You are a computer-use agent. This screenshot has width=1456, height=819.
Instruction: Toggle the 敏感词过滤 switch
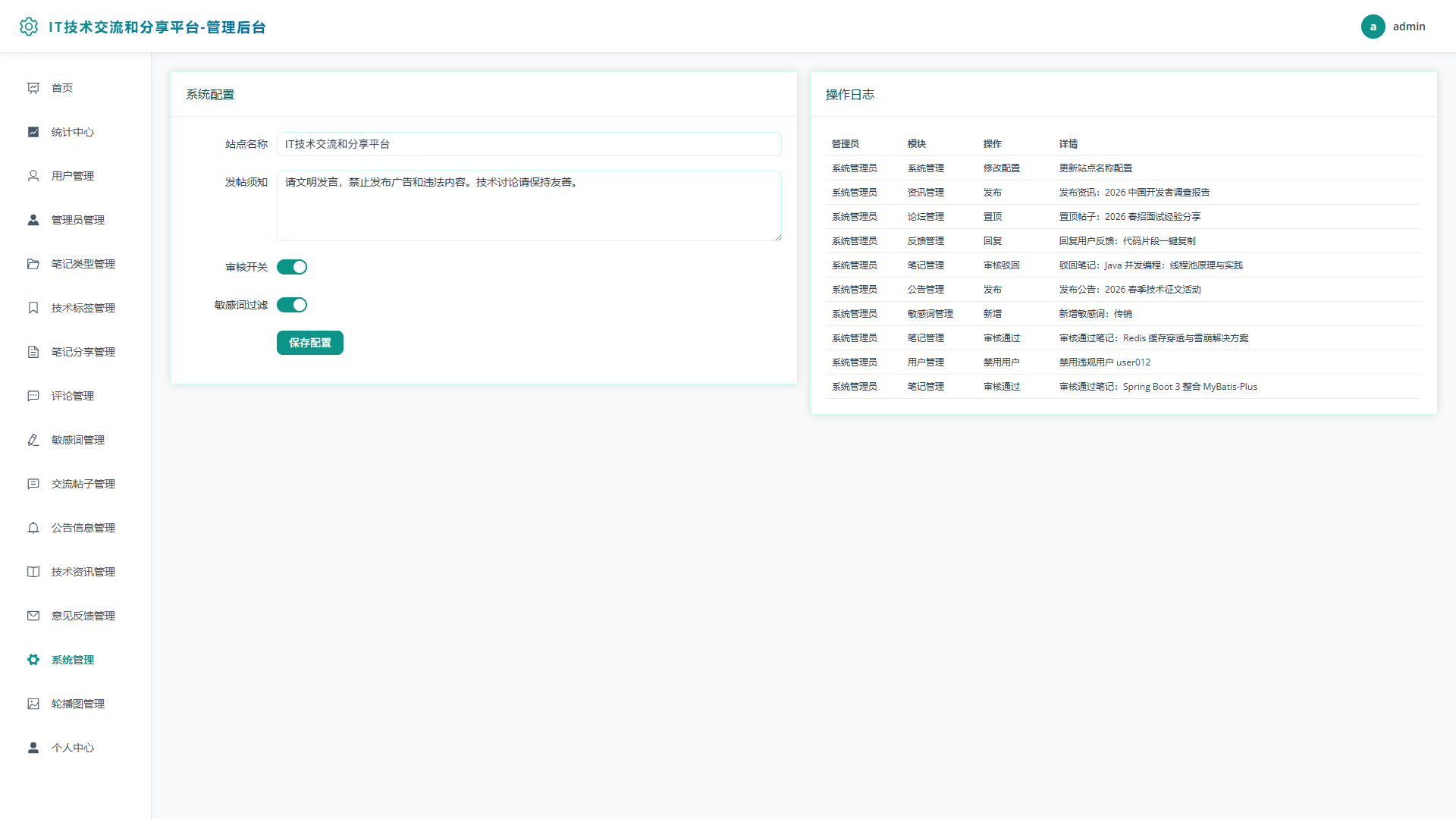292,305
